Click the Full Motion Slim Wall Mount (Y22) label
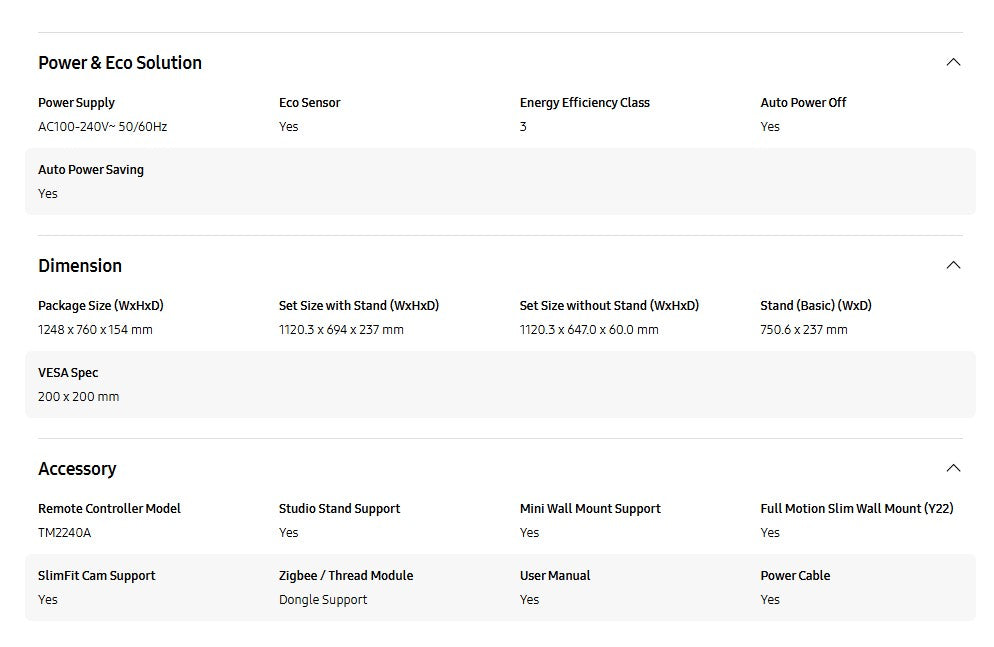Screen dimensions: 994x647 click(x=856, y=509)
